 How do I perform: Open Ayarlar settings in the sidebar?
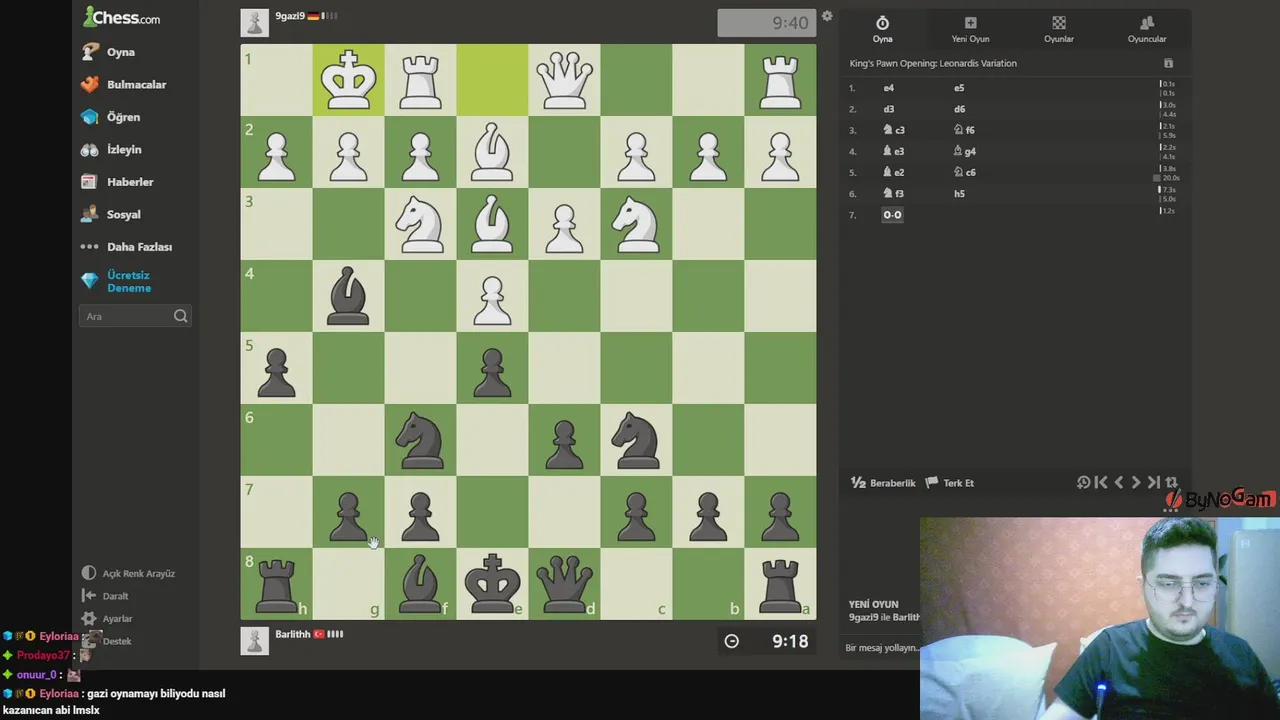coord(107,619)
